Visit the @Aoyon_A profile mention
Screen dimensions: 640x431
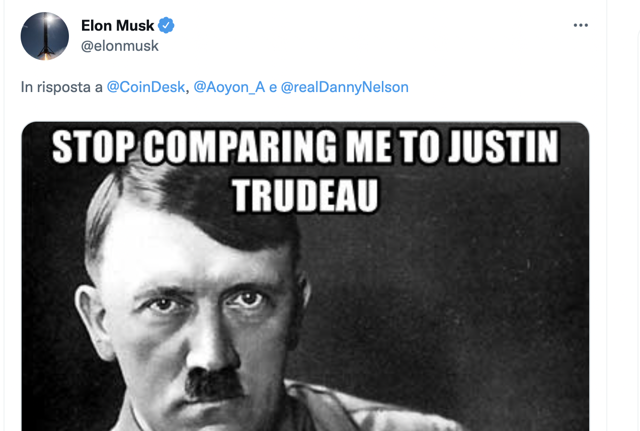click(229, 87)
